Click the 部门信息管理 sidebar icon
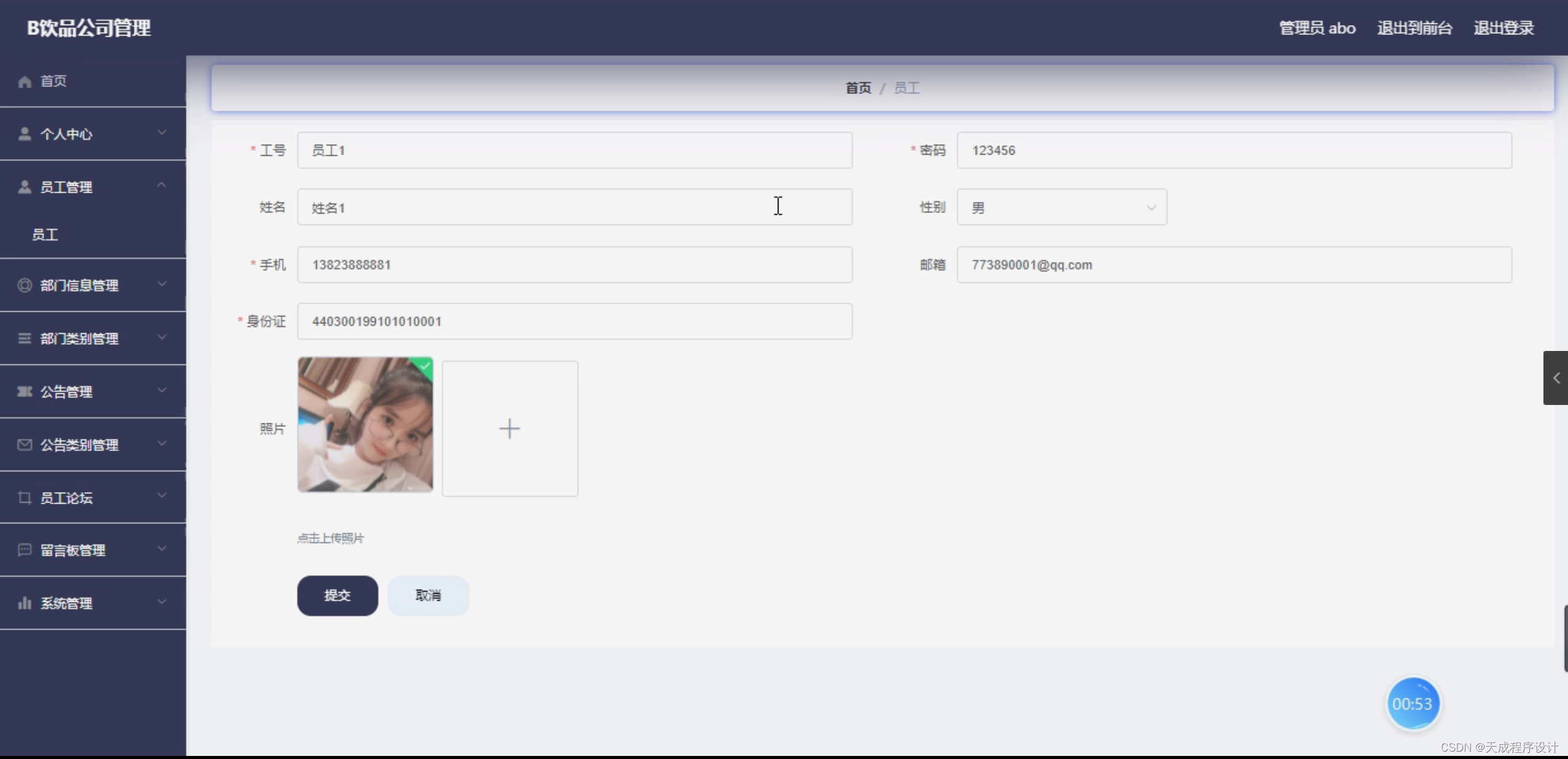1568x759 pixels. (x=25, y=285)
